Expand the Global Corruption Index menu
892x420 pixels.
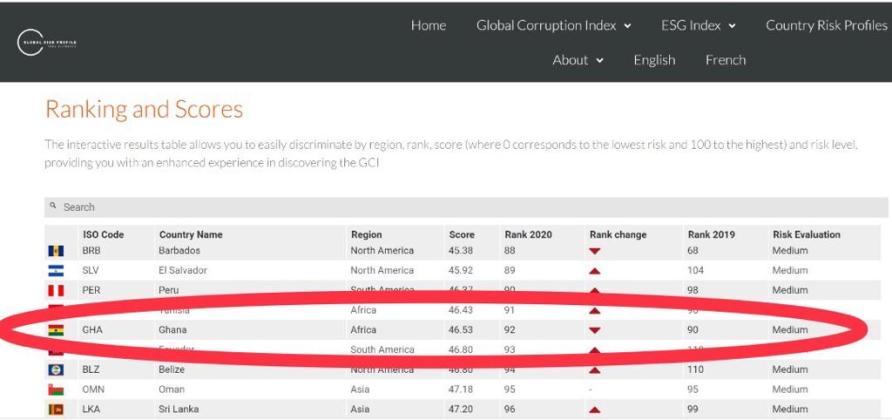pyautogui.click(x=554, y=26)
